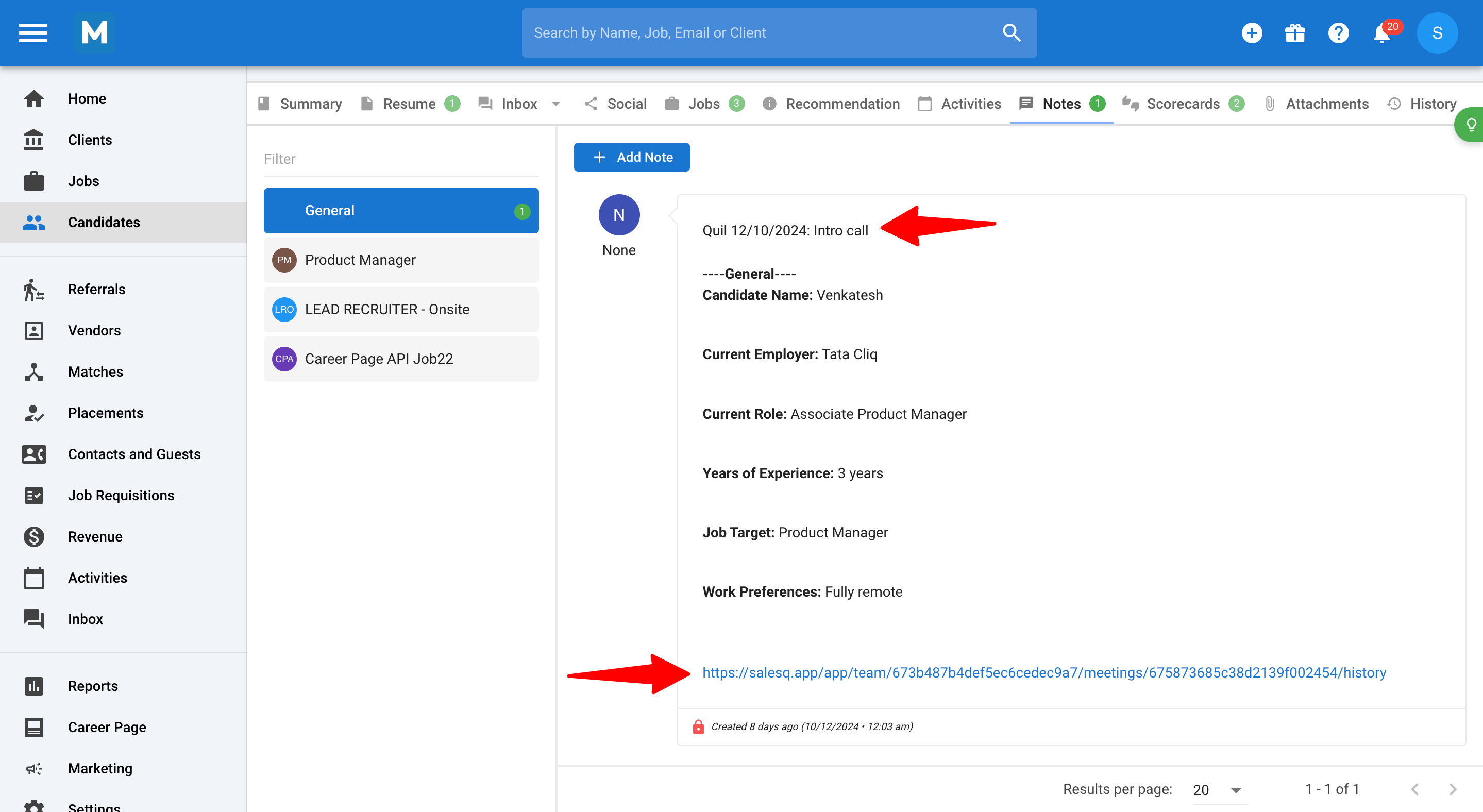
Task: Switch to the Social tab
Action: [616, 104]
